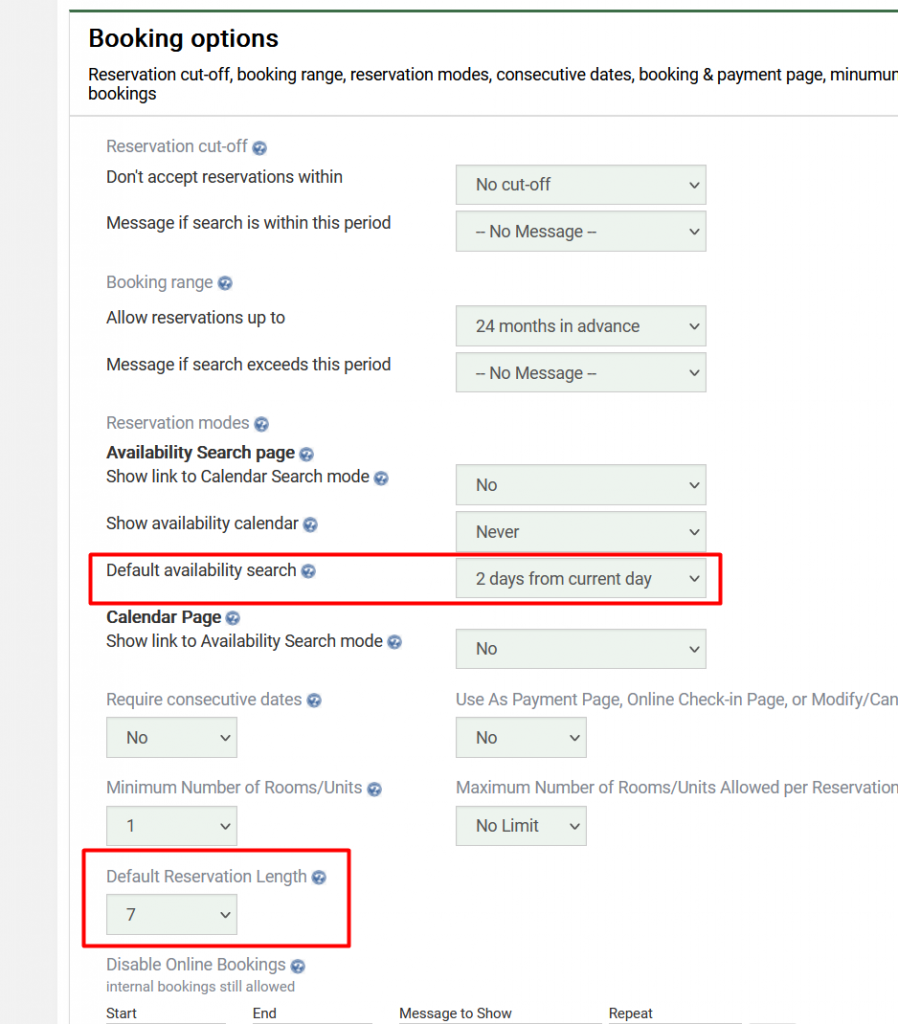
Task: Open the No cut-off reservation dropdown
Action: tap(580, 185)
